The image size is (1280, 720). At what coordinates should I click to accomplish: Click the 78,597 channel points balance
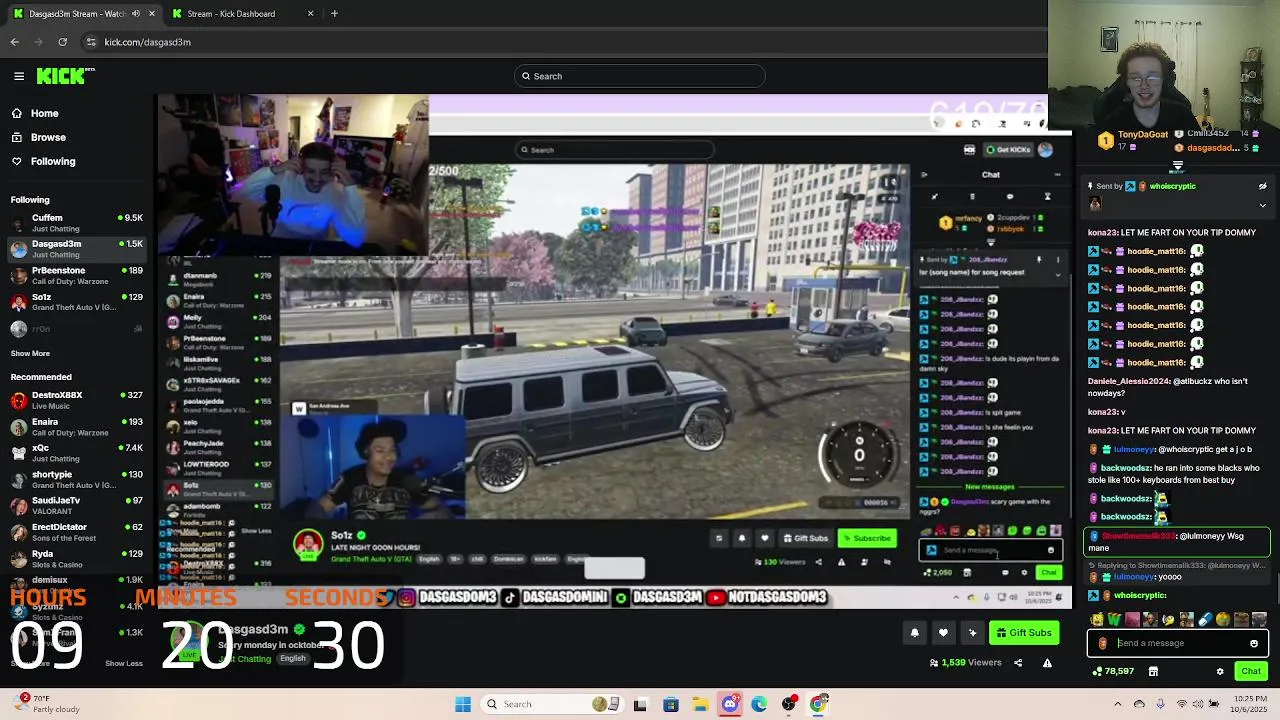point(1114,671)
